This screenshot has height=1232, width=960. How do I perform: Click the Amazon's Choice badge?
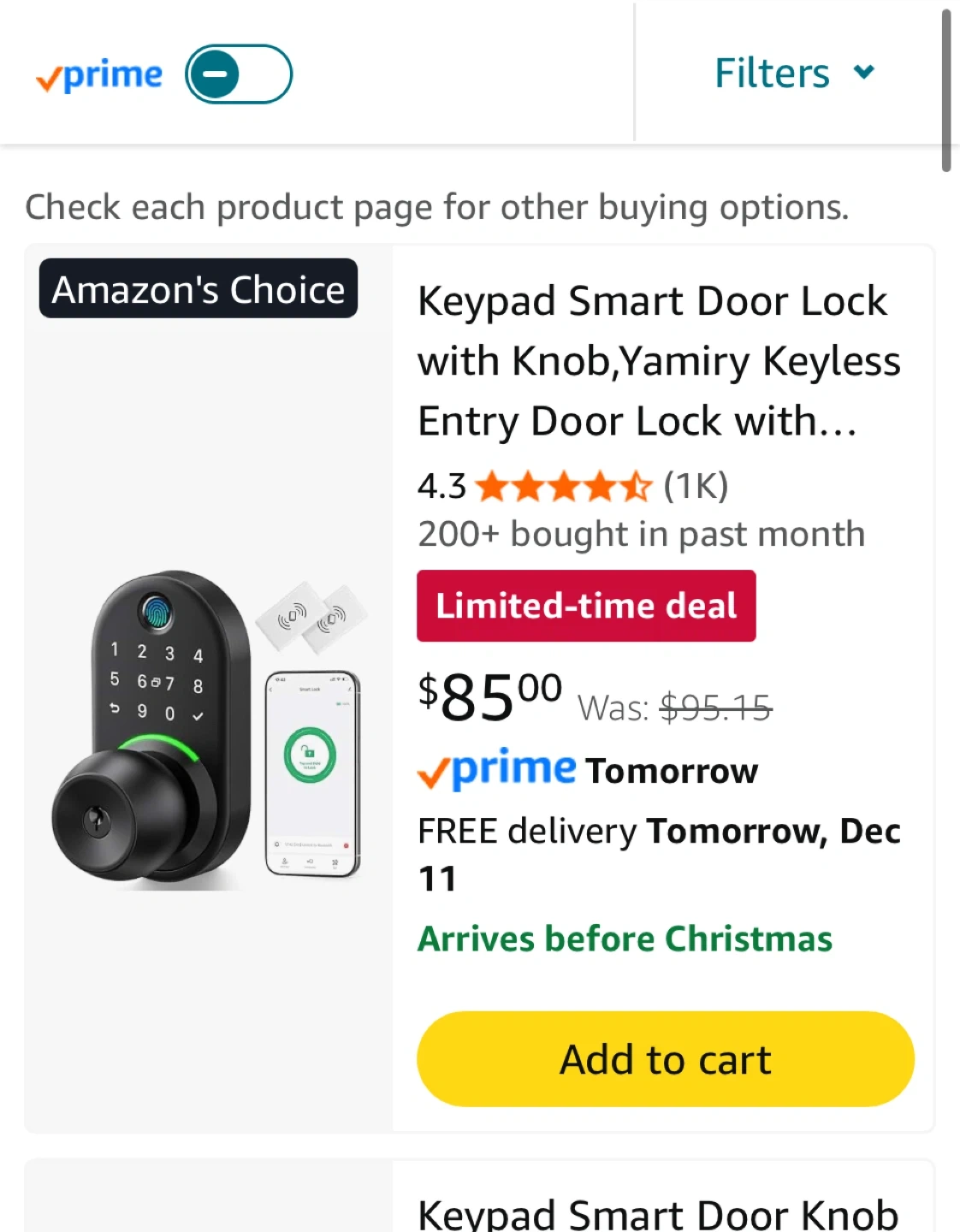pyautogui.click(x=199, y=289)
